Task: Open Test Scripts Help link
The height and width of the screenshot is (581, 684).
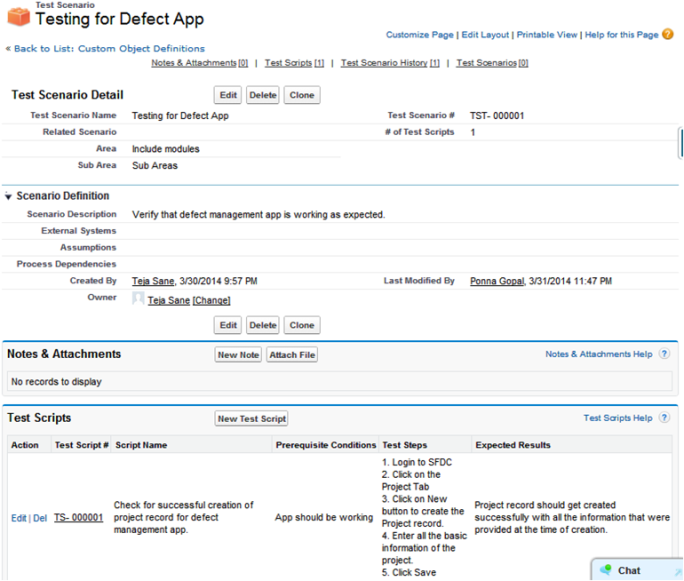Action: [x=618, y=417]
